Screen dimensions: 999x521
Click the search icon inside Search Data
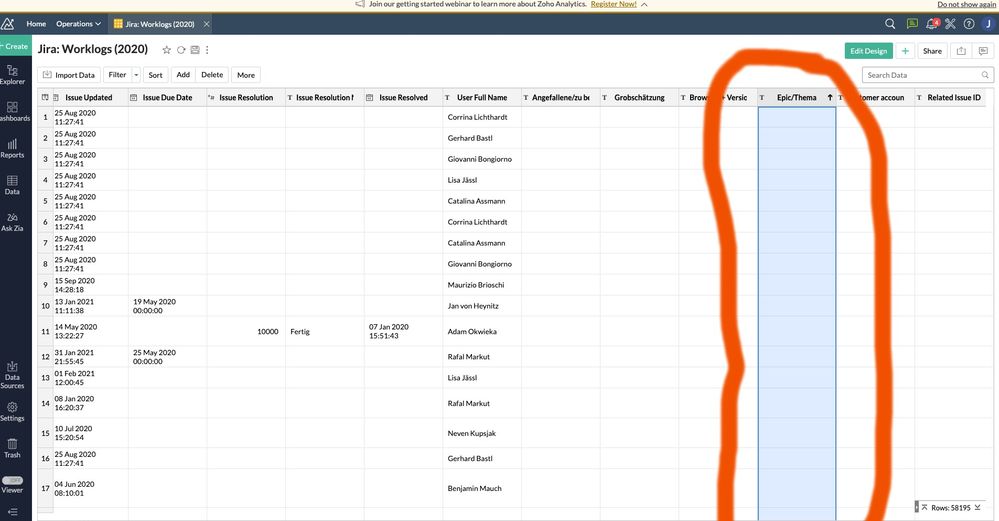tap(985, 75)
